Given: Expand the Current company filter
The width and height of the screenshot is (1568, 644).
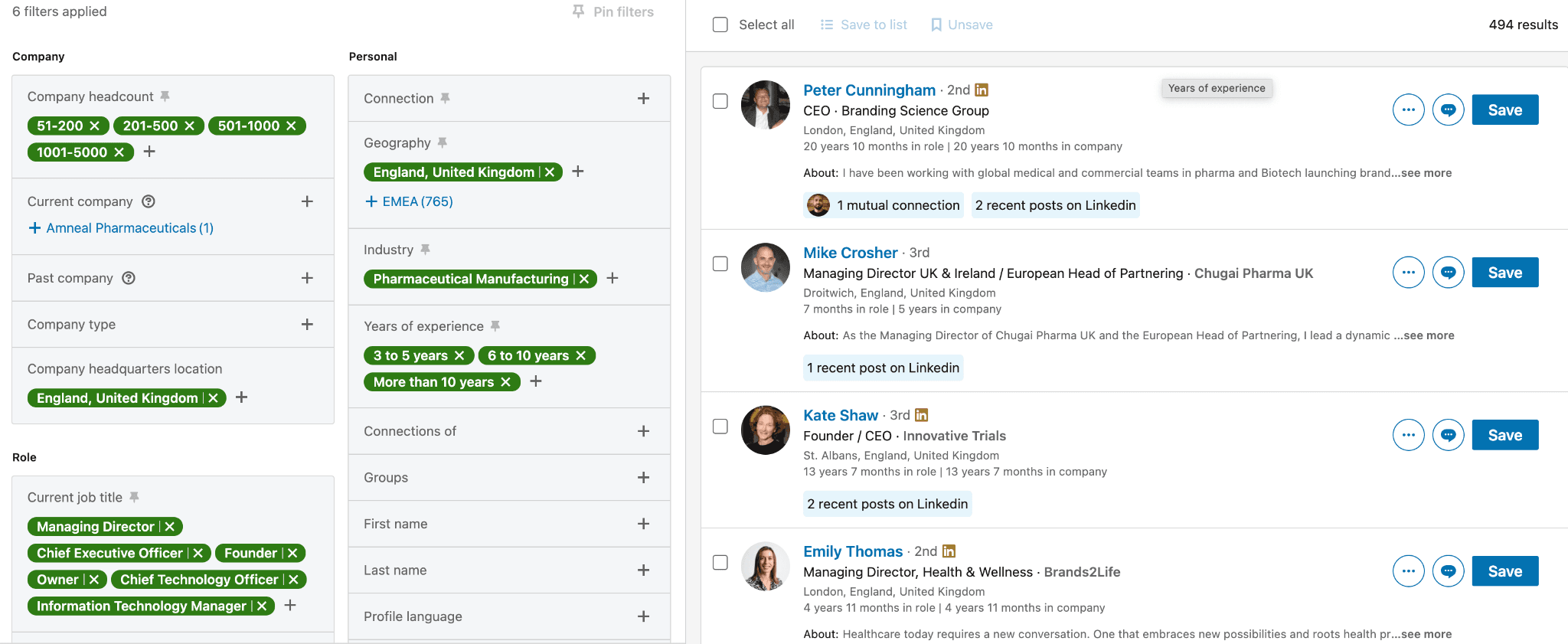Looking at the screenshot, I should (x=307, y=201).
